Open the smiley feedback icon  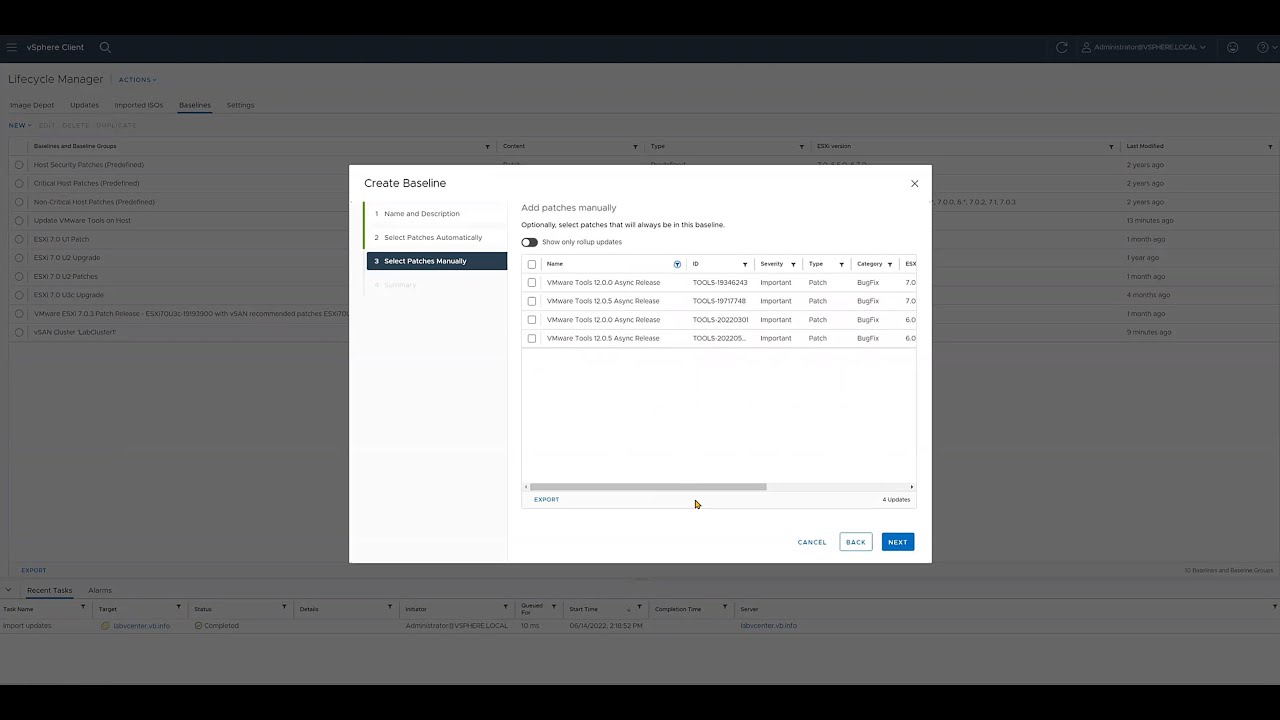[1232, 47]
